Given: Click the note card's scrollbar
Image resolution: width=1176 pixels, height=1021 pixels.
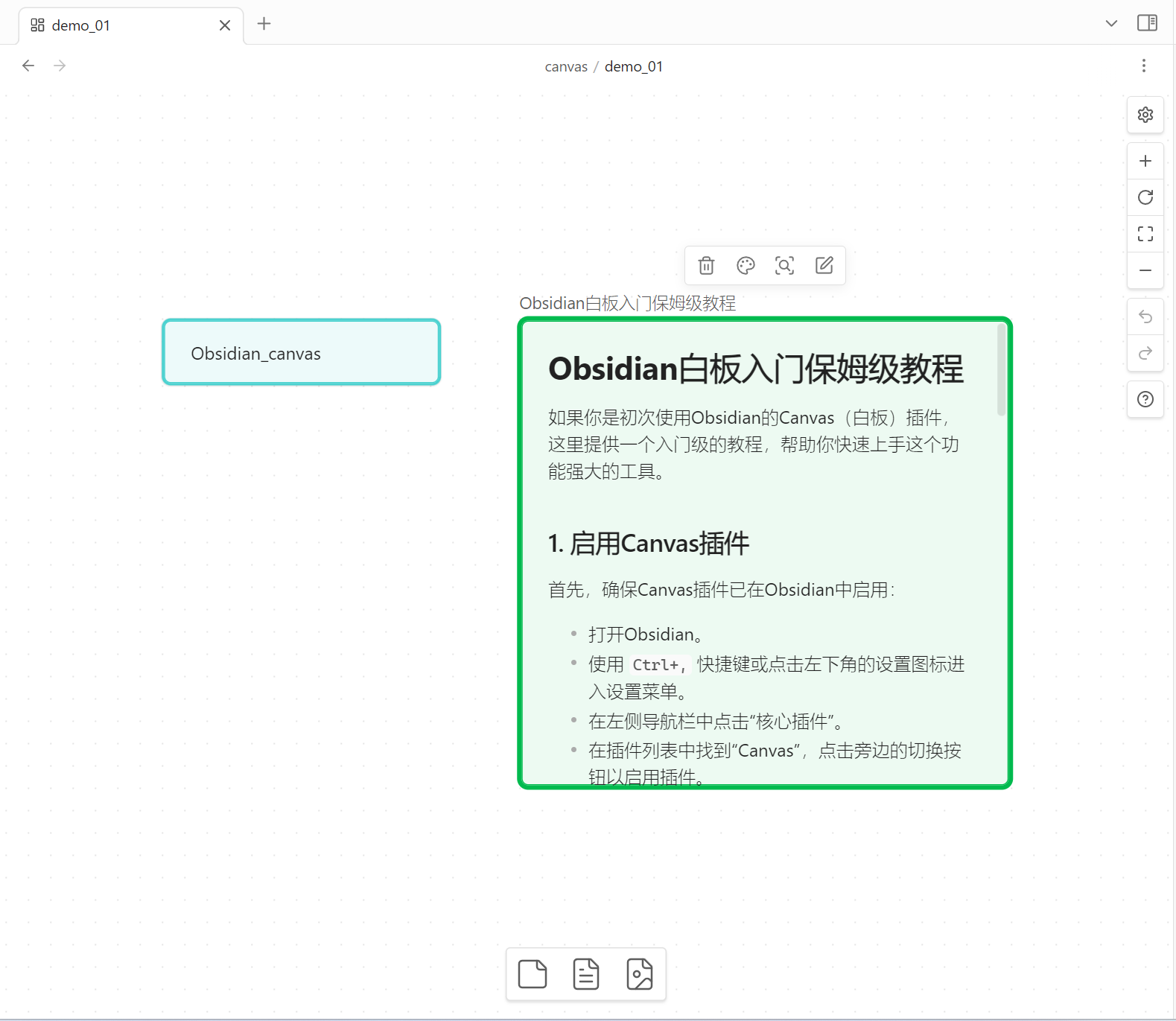Looking at the screenshot, I should pos(1002,369).
